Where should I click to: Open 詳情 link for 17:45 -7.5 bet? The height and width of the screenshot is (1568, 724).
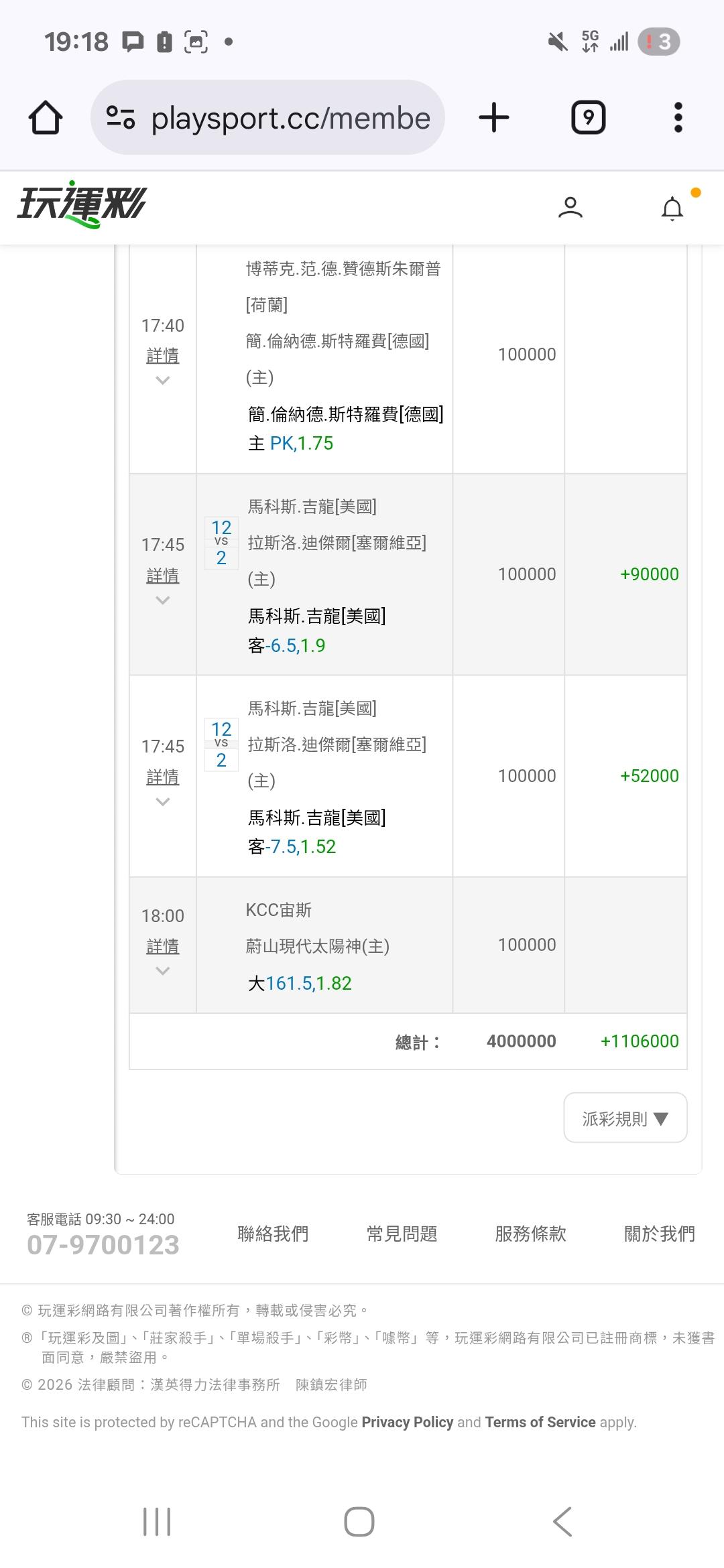[x=163, y=777]
